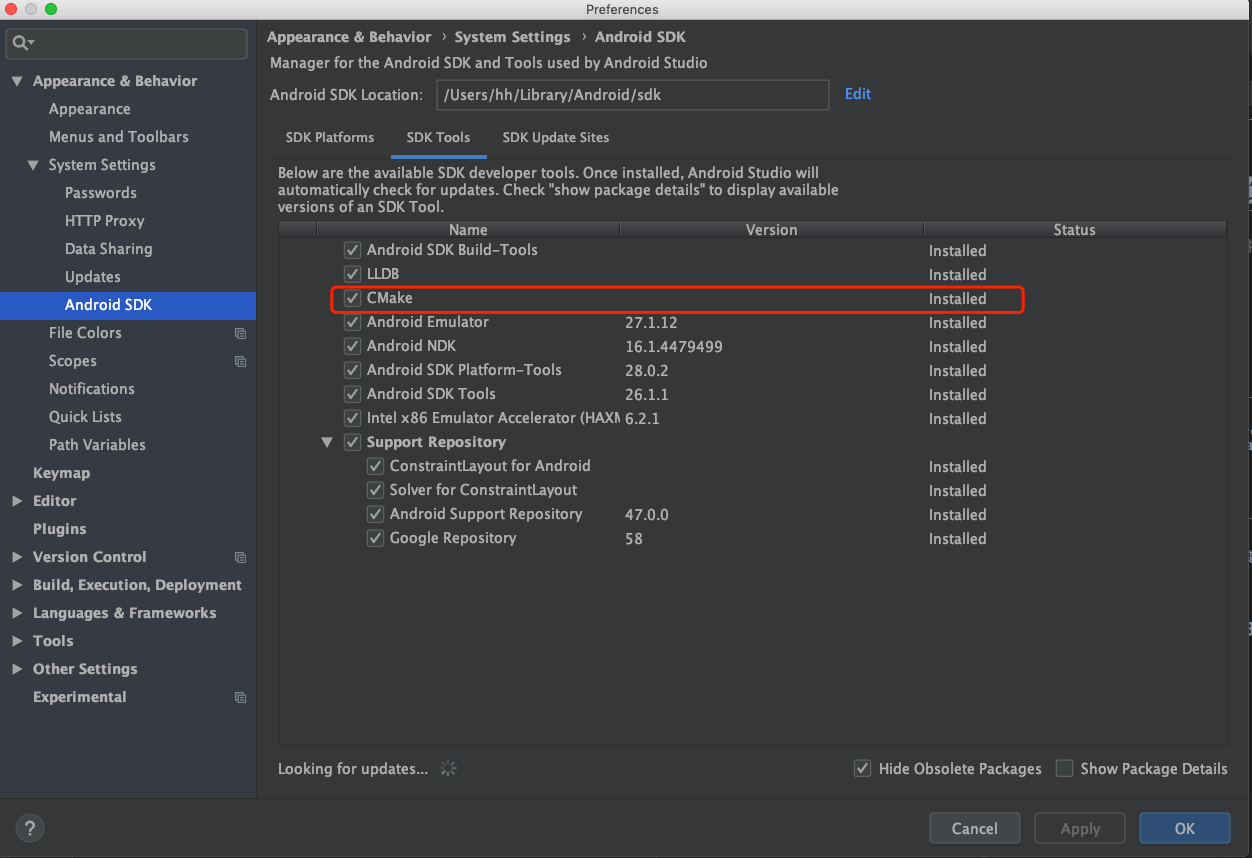Expand Build, Execution, Deployment node

(x=17, y=585)
